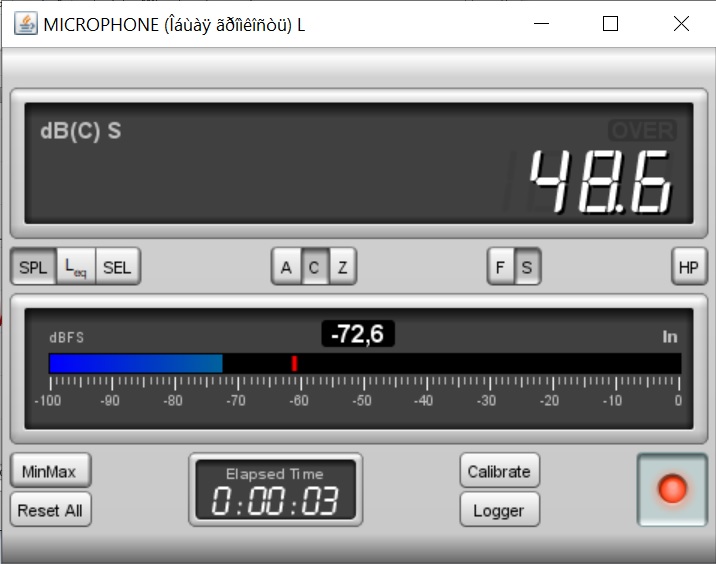Viewport: 716px width, 564px height.
Task: Set Fast time weighting with F
Action: pyautogui.click(x=500, y=267)
